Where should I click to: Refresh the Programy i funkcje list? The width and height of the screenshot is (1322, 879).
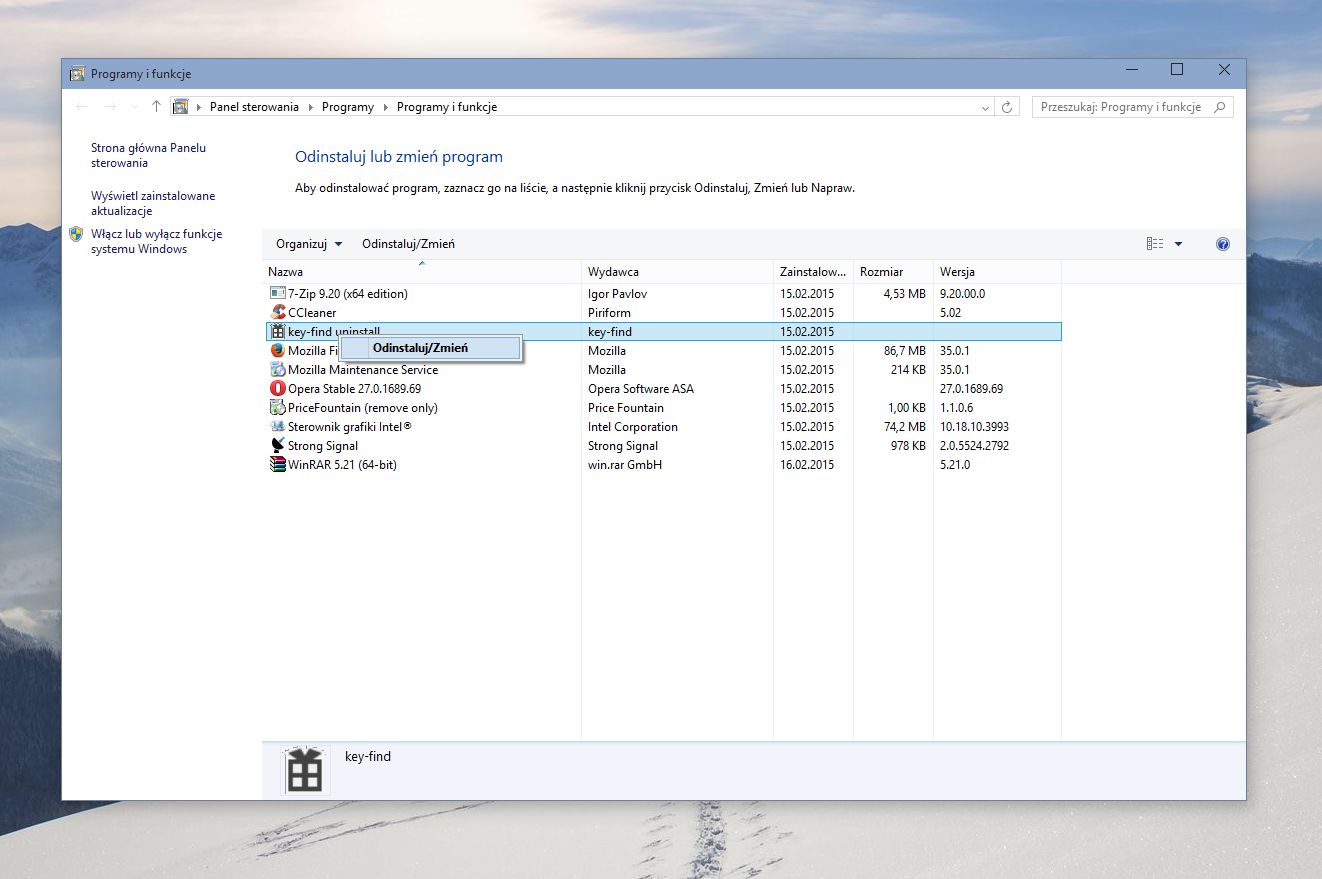(x=1007, y=107)
